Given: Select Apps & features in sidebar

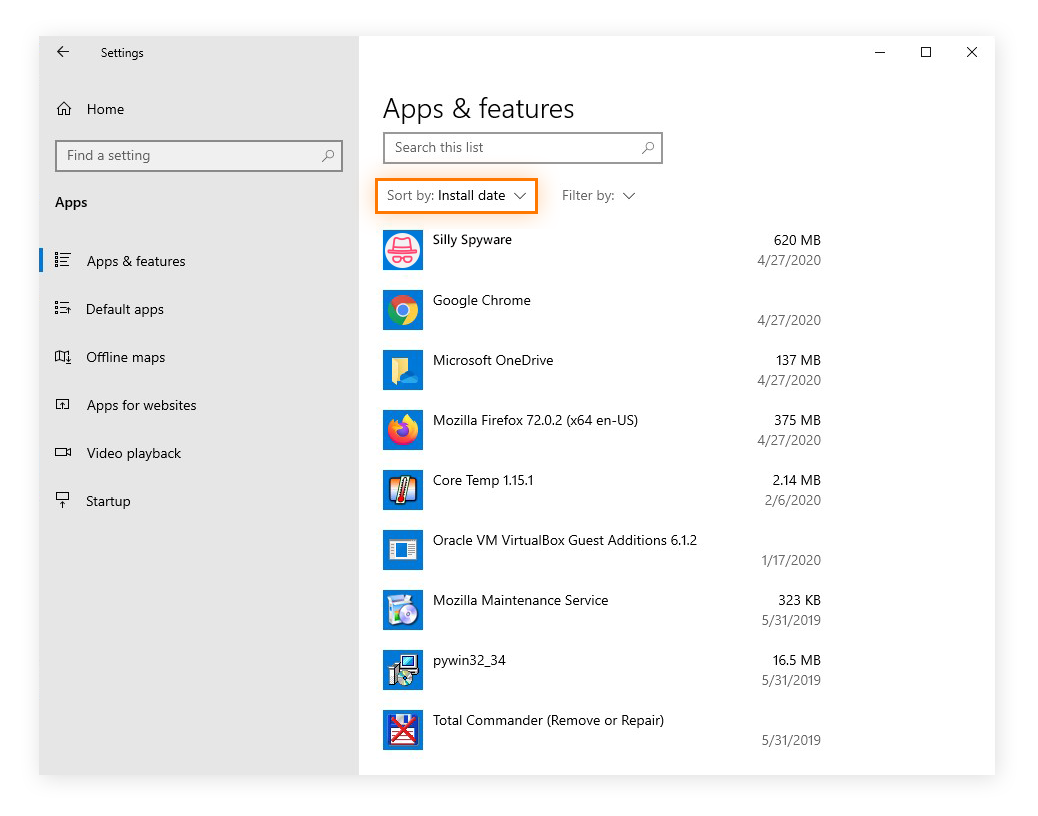Looking at the screenshot, I should click(136, 261).
